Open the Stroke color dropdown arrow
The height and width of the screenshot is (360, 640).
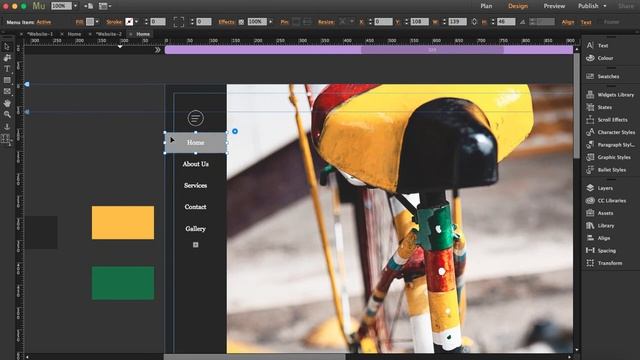point(136,22)
